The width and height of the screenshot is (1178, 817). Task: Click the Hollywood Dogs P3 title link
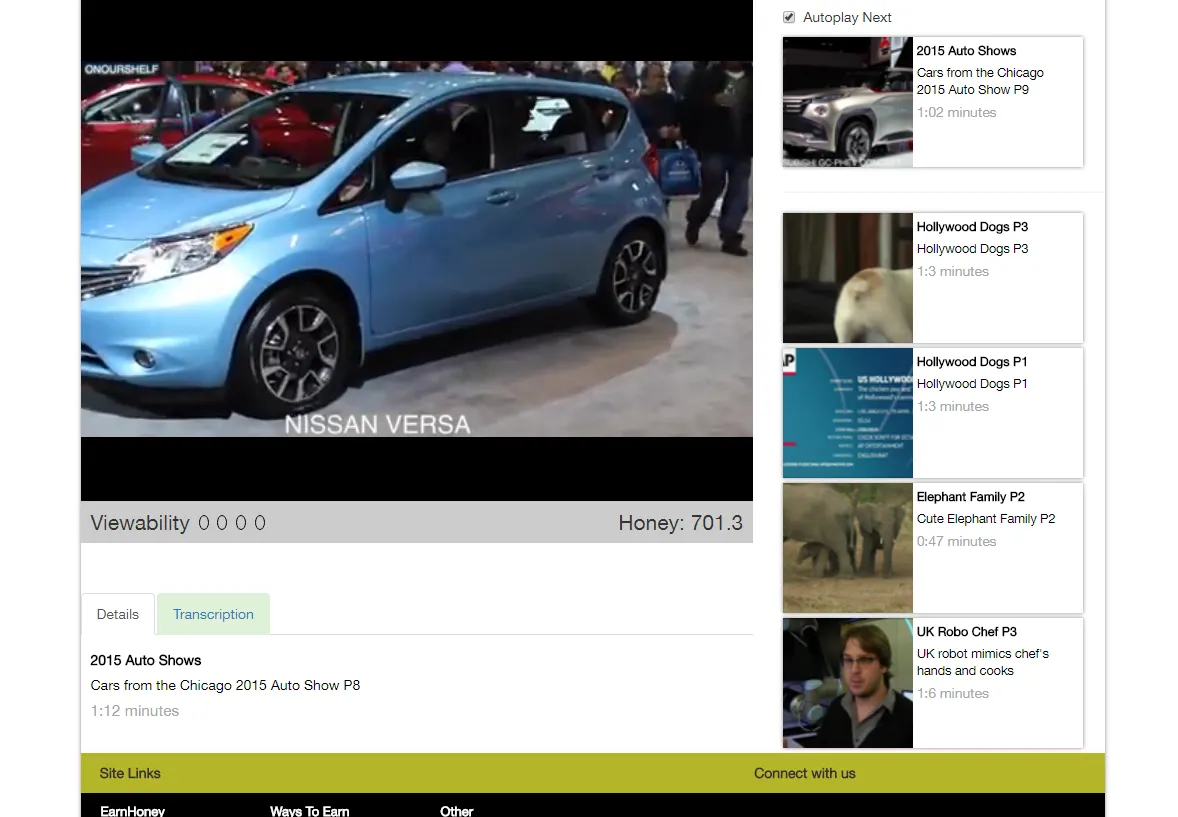[x=972, y=226]
